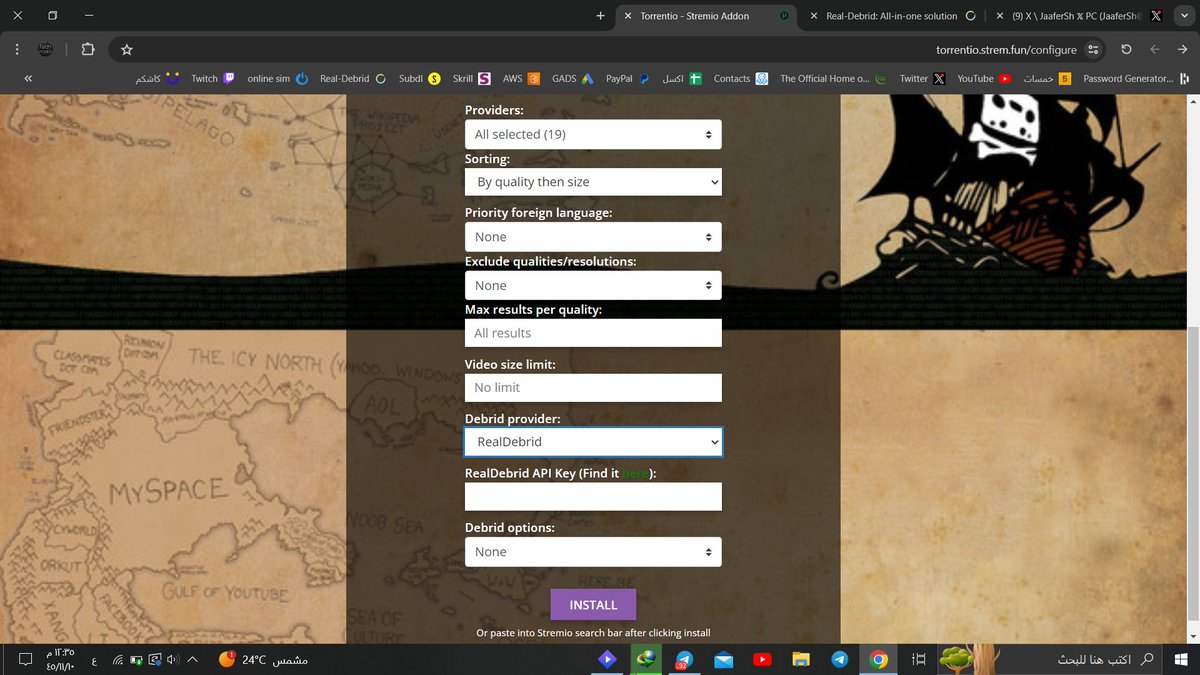Viewport: 1200px width, 675px height.
Task: Open the Debrid options dropdown
Action: [593, 552]
